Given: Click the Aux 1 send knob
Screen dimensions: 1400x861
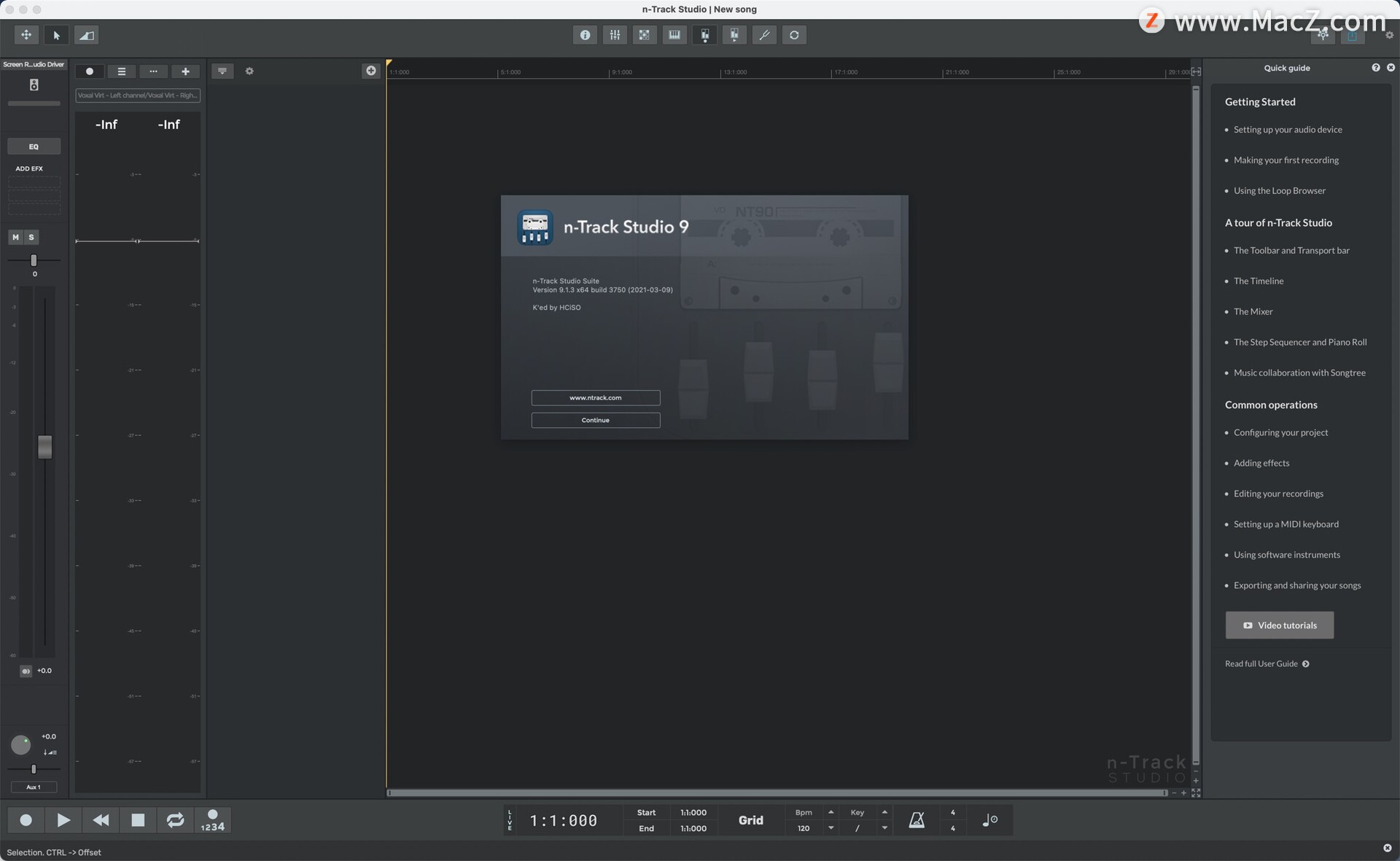Looking at the screenshot, I should tap(20, 744).
